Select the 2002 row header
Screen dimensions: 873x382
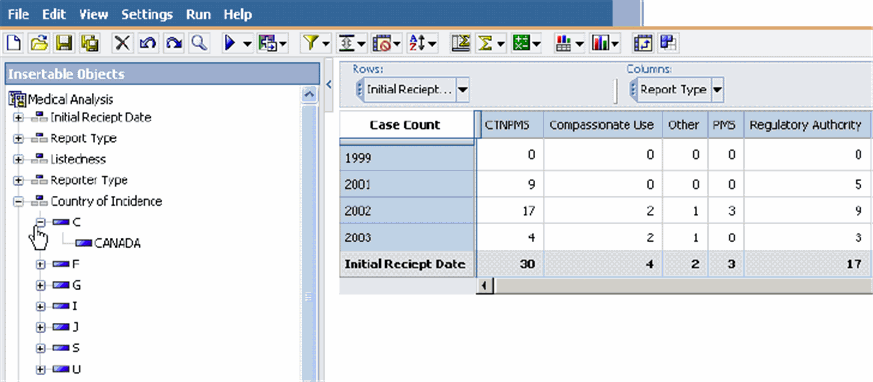[407, 211]
